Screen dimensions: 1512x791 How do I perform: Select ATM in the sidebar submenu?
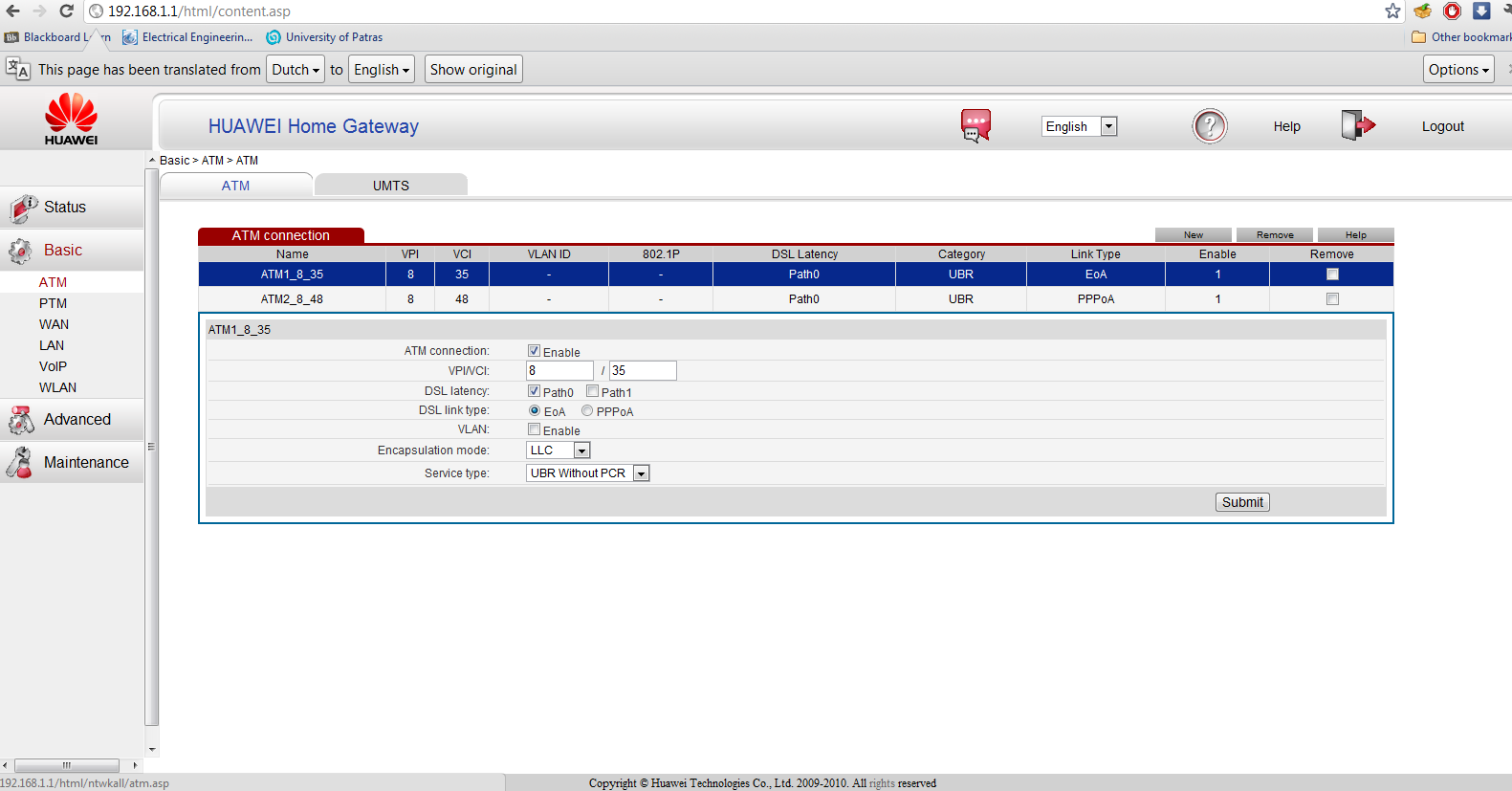(x=53, y=282)
